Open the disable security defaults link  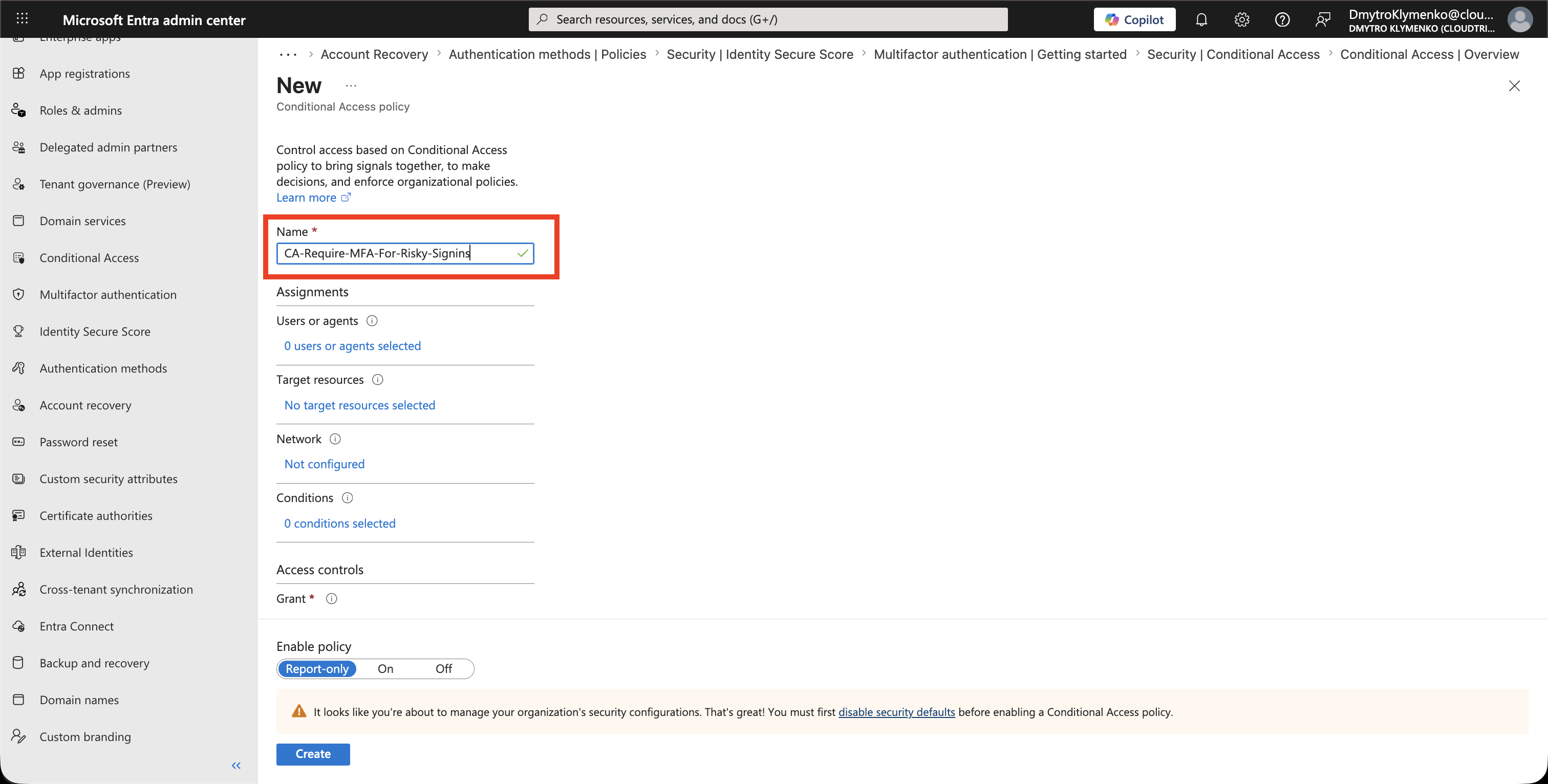896,712
